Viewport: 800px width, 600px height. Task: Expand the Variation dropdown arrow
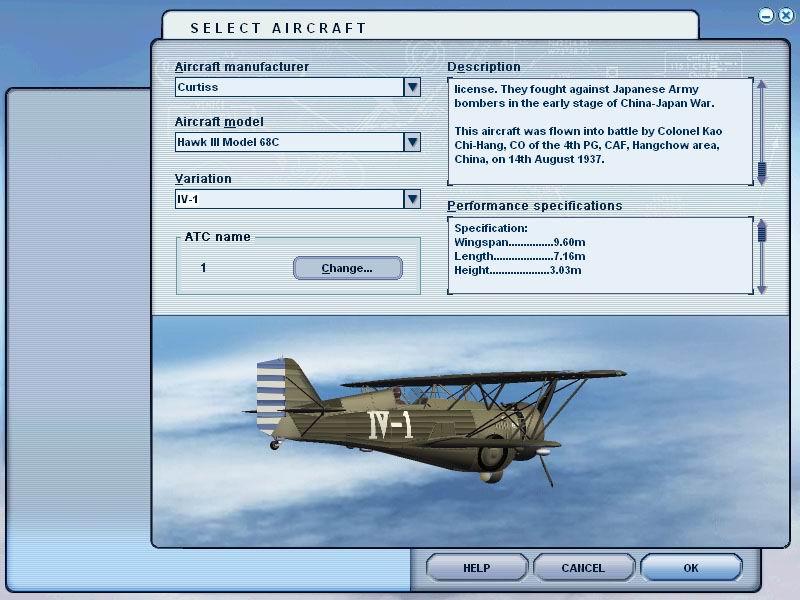[412, 199]
